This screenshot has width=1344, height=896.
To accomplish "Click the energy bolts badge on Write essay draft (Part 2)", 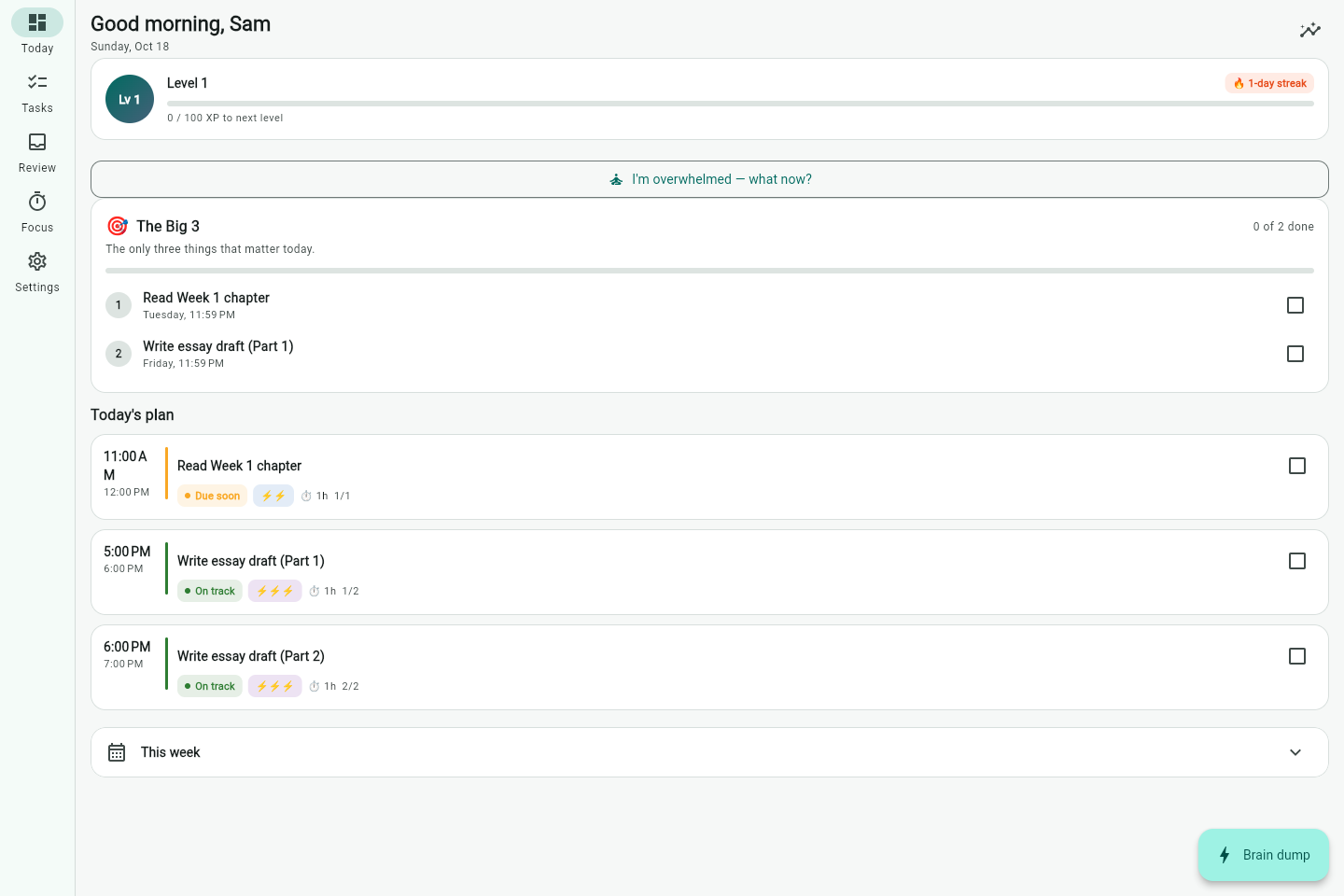I will coord(275,686).
